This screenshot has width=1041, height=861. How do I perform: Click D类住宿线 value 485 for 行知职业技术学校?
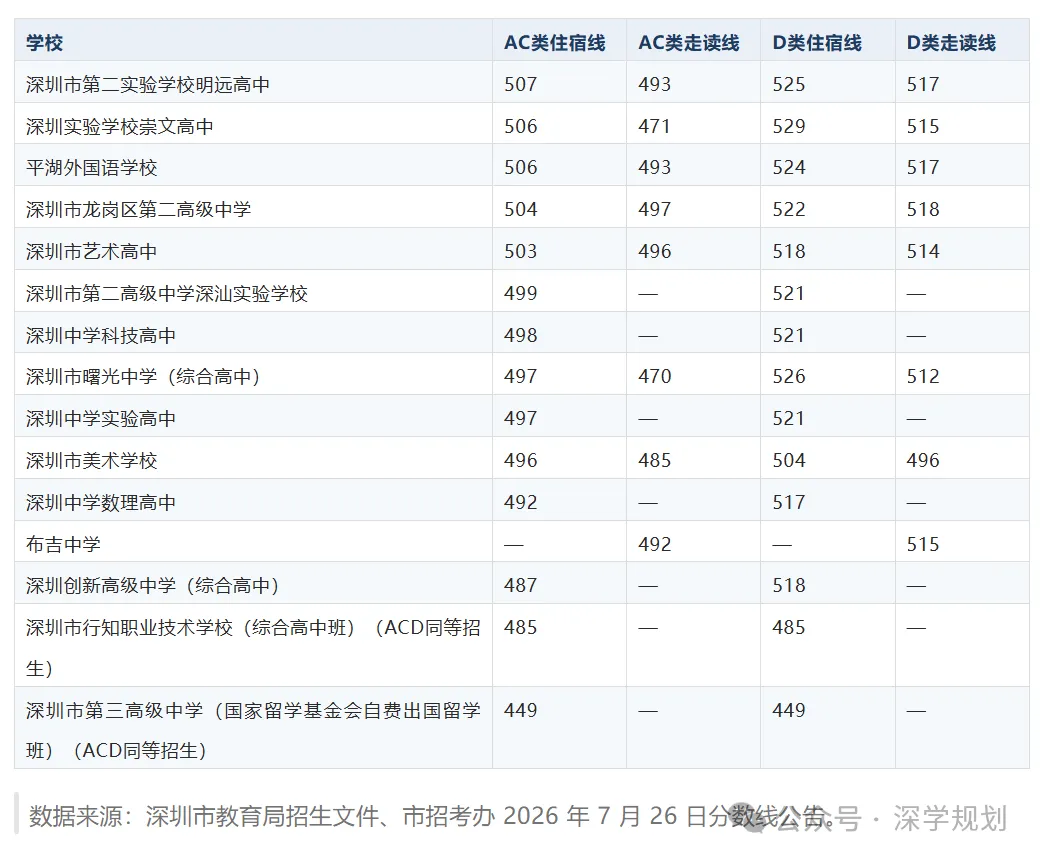pyautogui.click(x=789, y=627)
